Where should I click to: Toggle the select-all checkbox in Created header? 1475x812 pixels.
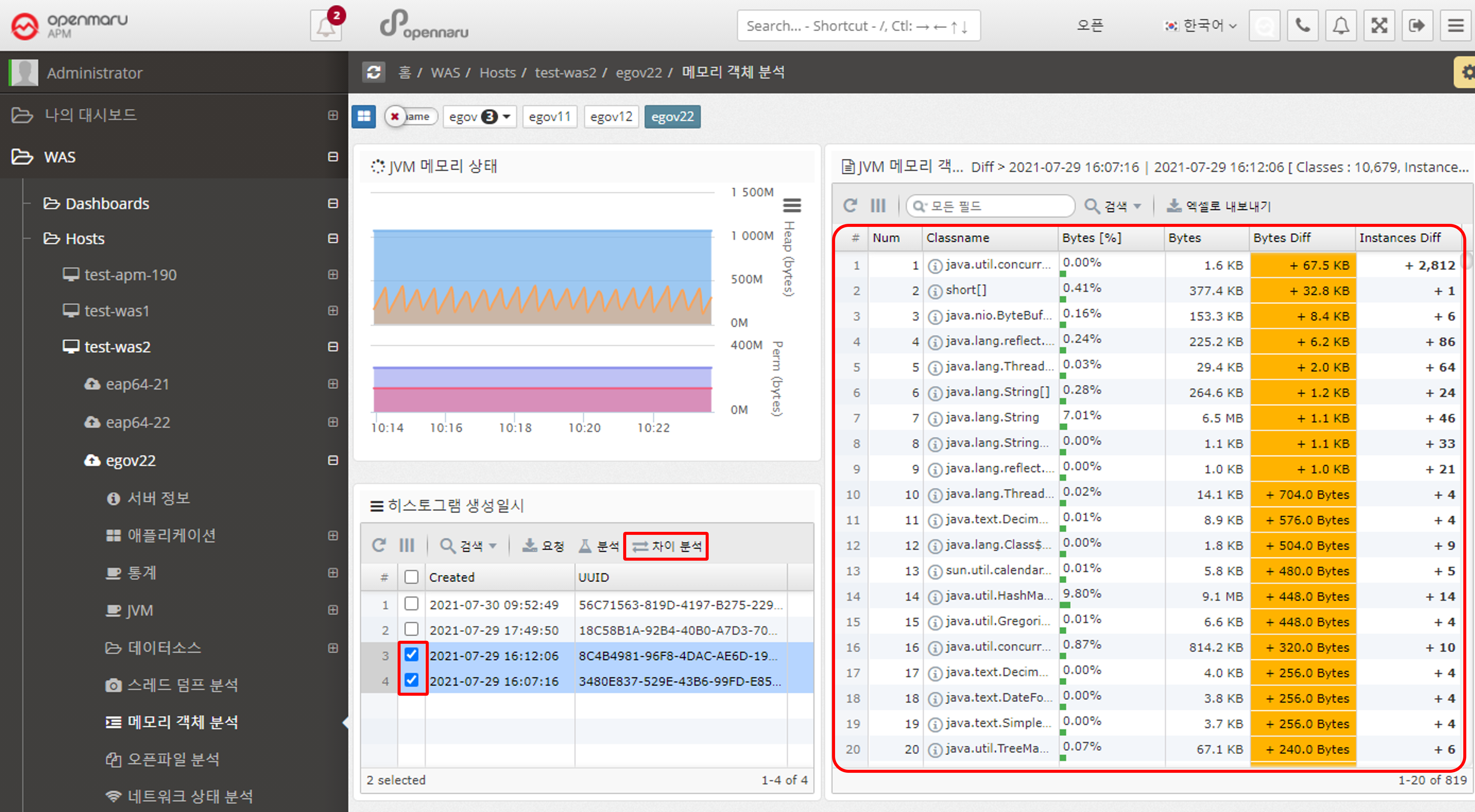pos(411,577)
